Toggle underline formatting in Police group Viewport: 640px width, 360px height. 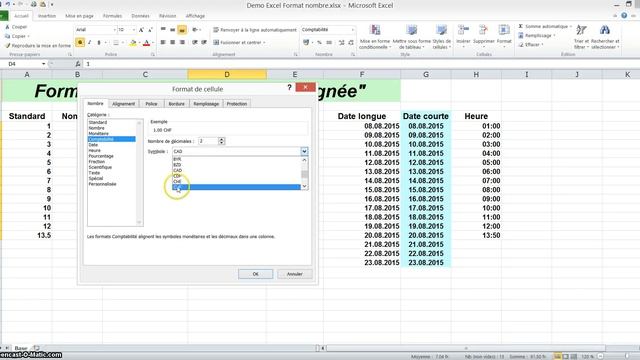click(x=98, y=42)
